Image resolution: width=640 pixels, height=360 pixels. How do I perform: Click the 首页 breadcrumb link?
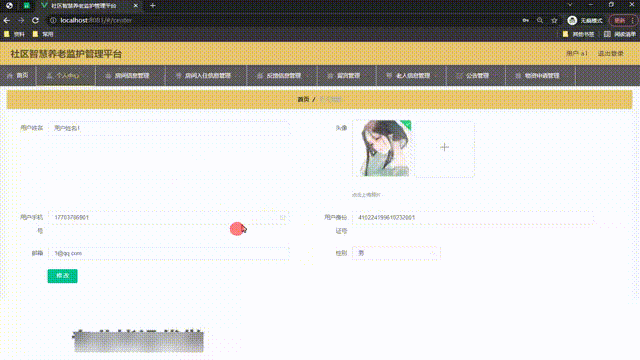tap(303, 99)
